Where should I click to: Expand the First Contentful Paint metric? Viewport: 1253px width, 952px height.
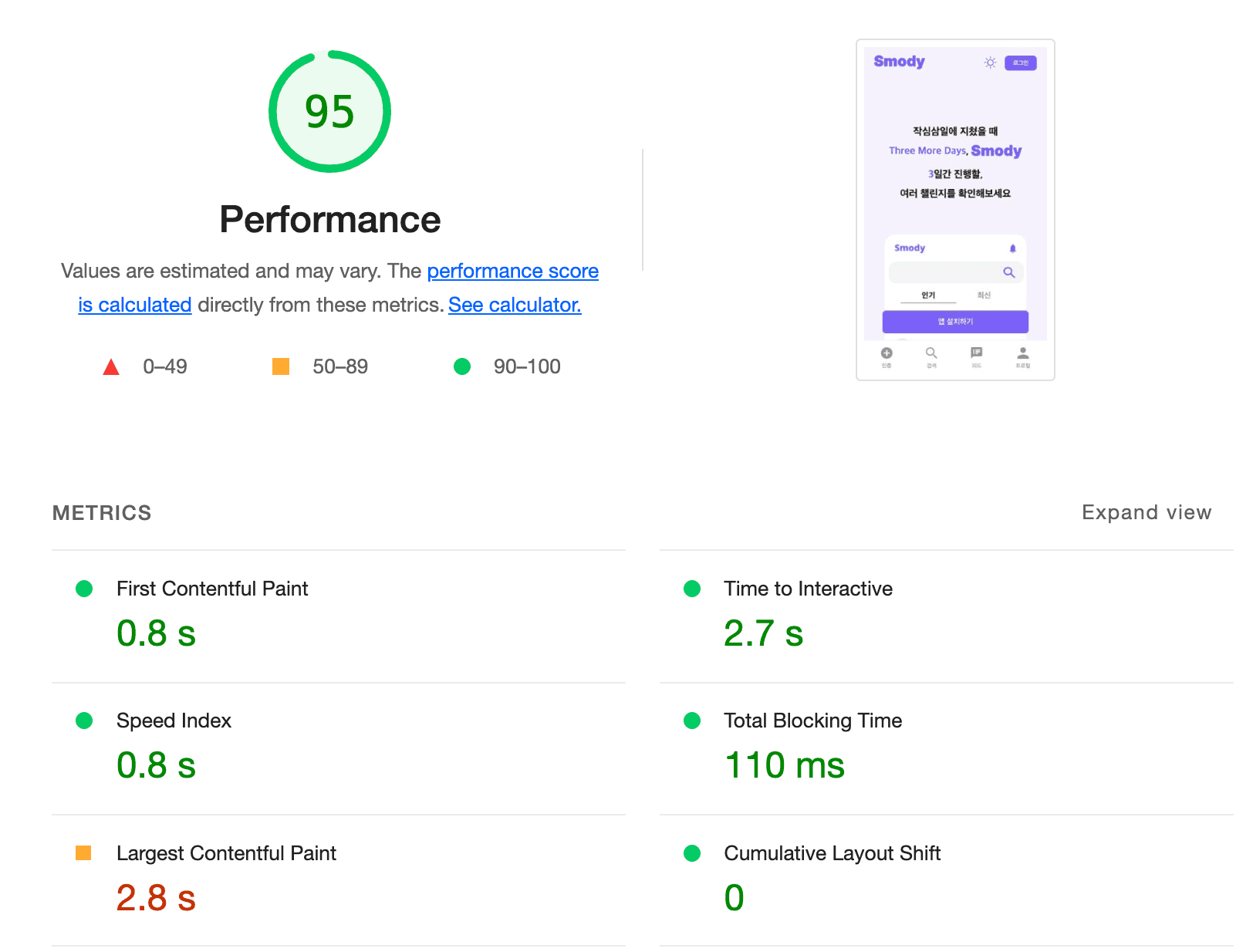pos(212,589)
